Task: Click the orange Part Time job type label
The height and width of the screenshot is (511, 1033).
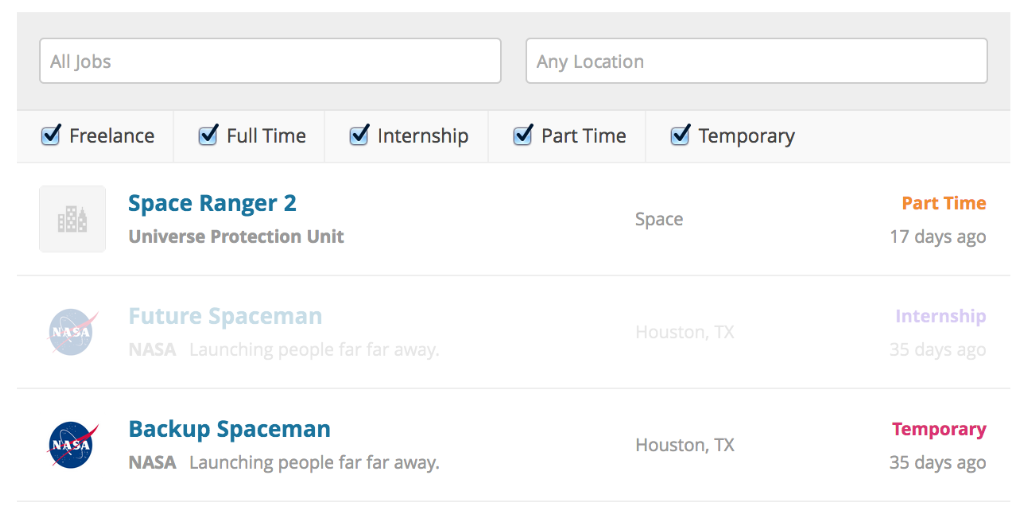Action: coord(943,203)
